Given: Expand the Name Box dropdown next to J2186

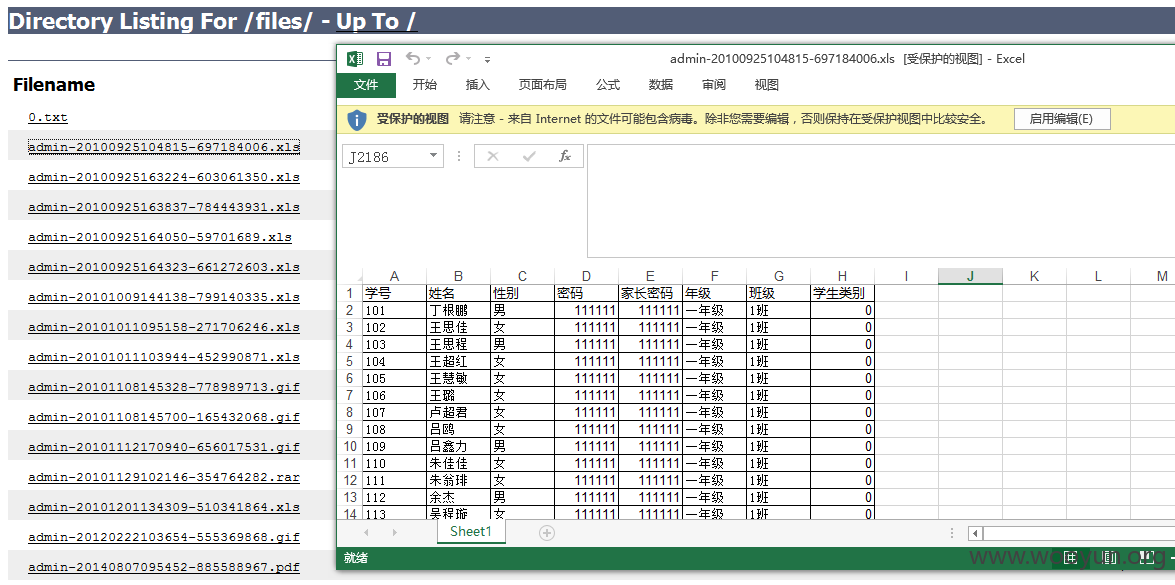Looking at the screenshot, I should [433, 156].
